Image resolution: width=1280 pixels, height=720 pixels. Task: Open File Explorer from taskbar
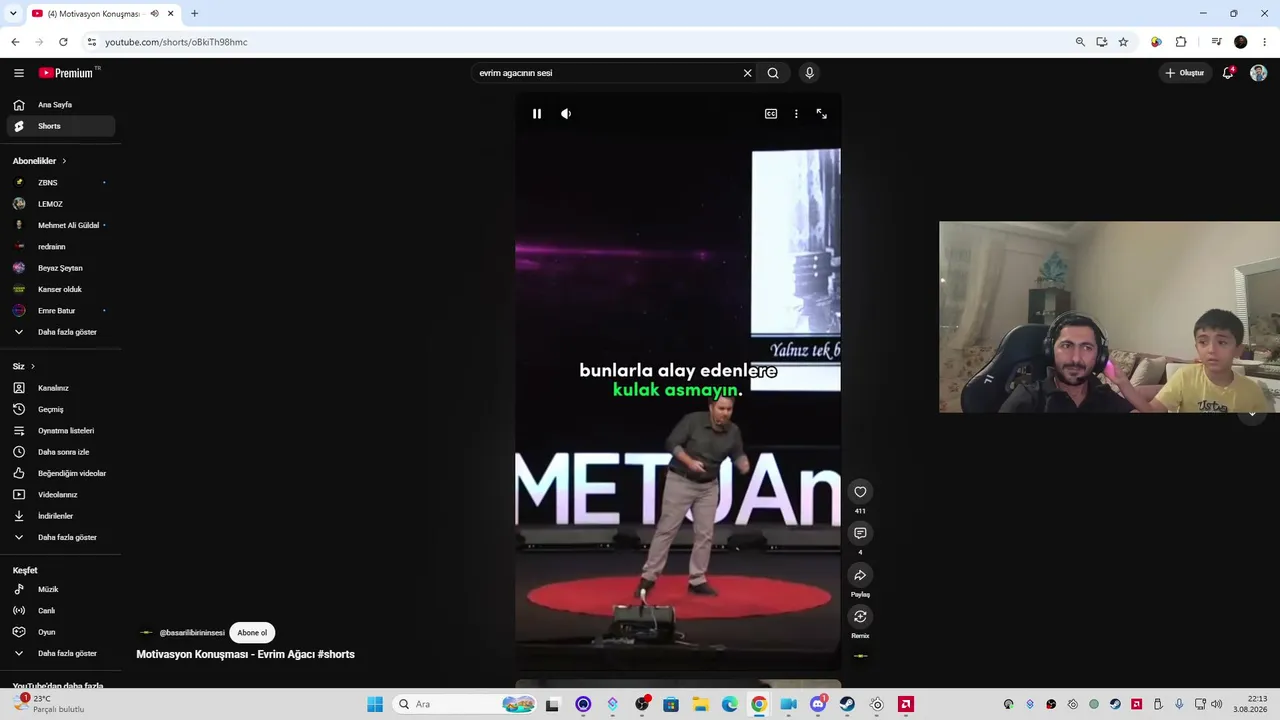pyautogui.click(x=700, y=704)
